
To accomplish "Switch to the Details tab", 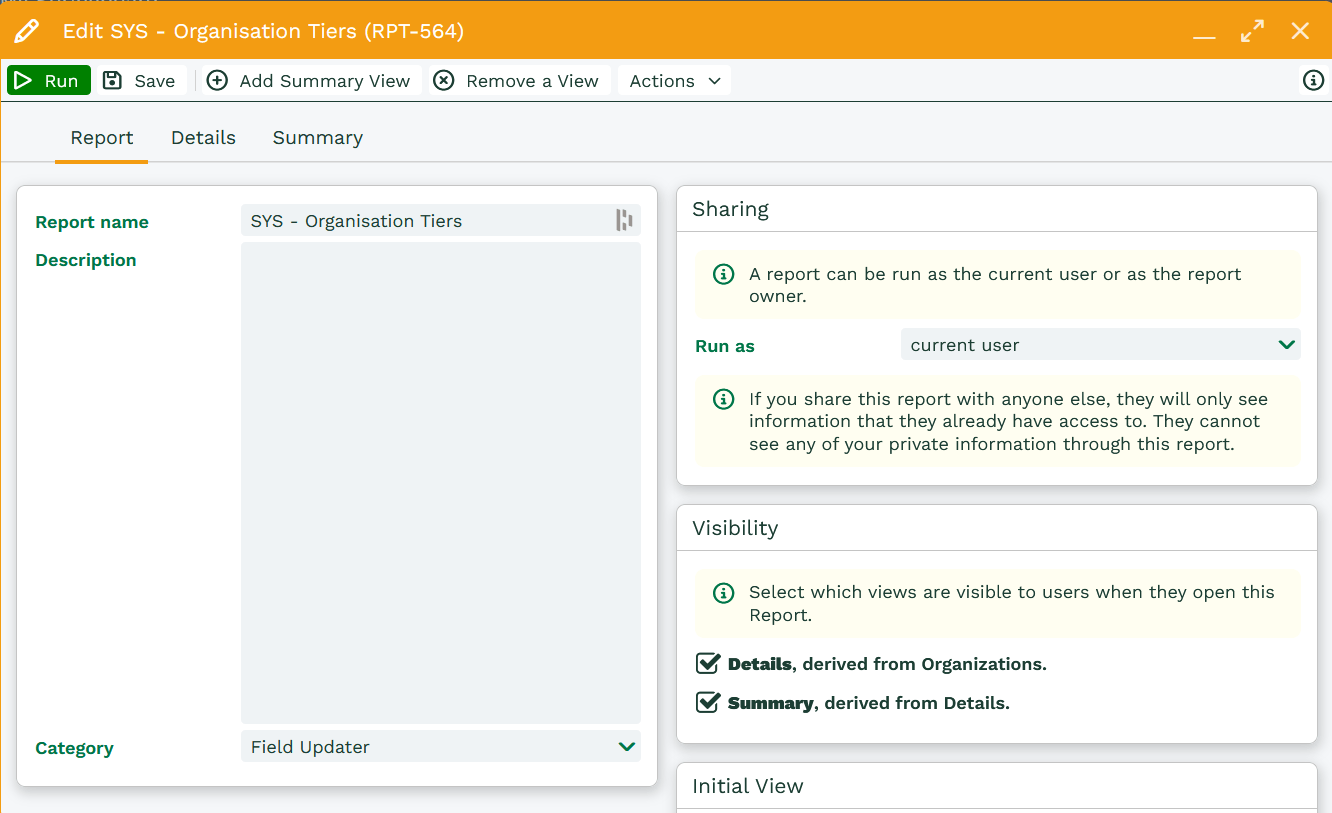I will 203,138.
